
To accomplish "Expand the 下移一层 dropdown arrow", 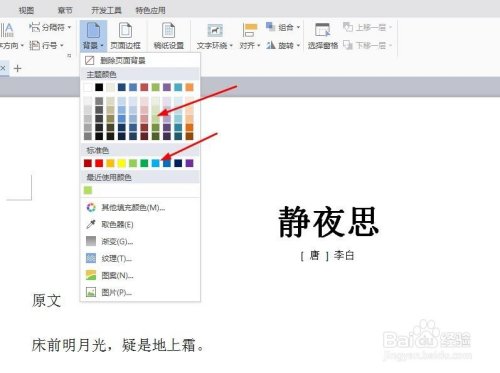I will (390, 45).
